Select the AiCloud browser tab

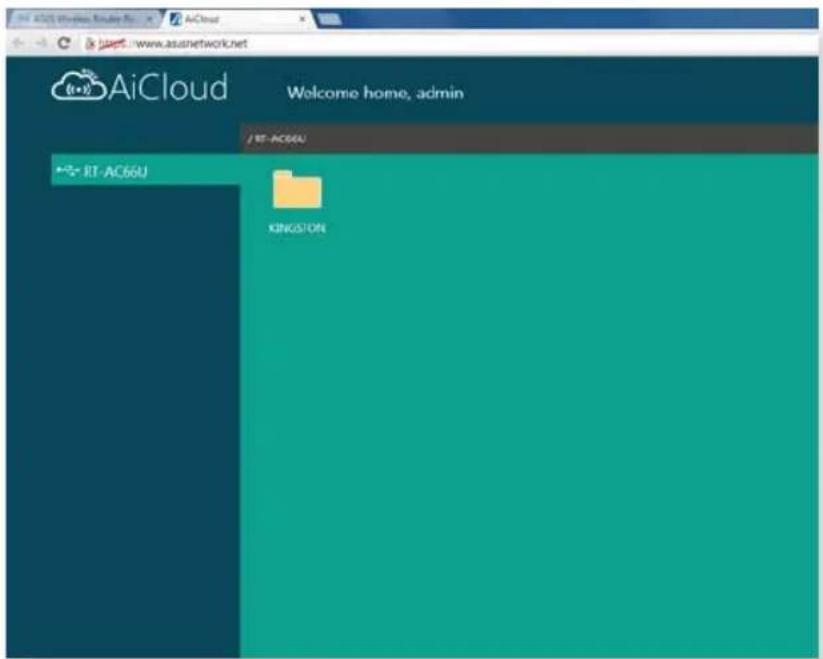(239, 19)
